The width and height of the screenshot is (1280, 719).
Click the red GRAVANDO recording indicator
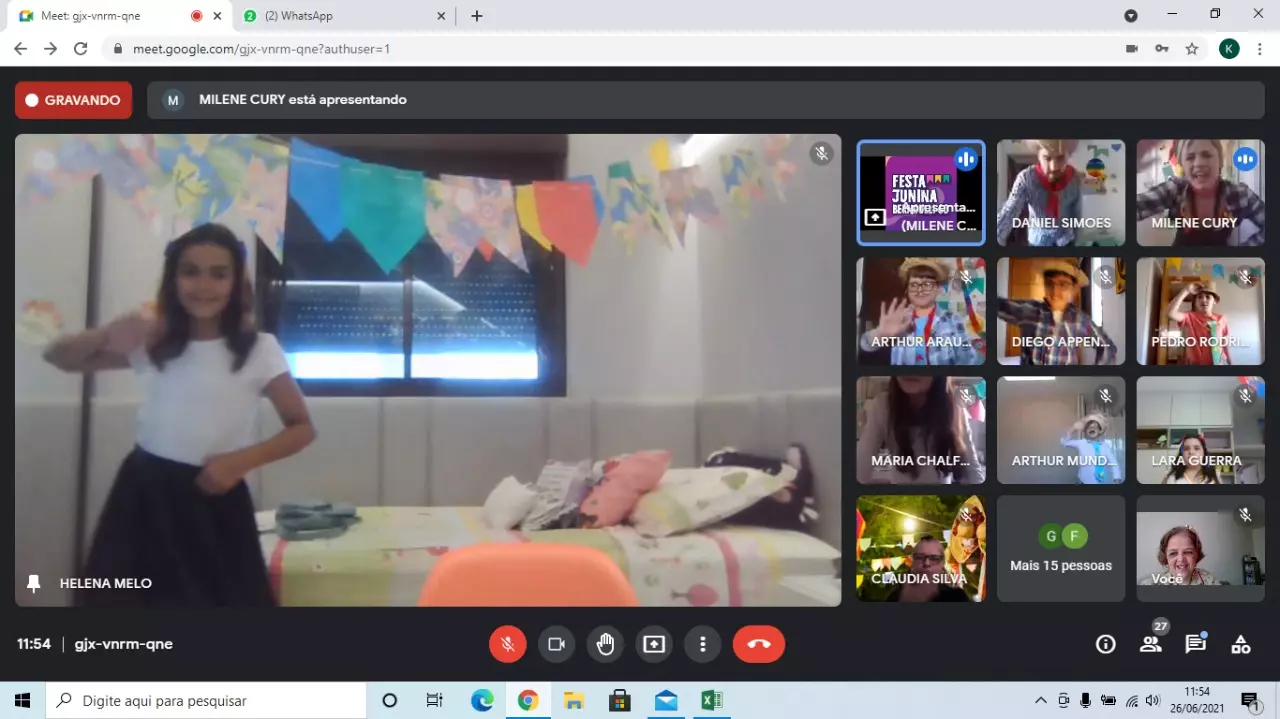[x=73, y=100]
